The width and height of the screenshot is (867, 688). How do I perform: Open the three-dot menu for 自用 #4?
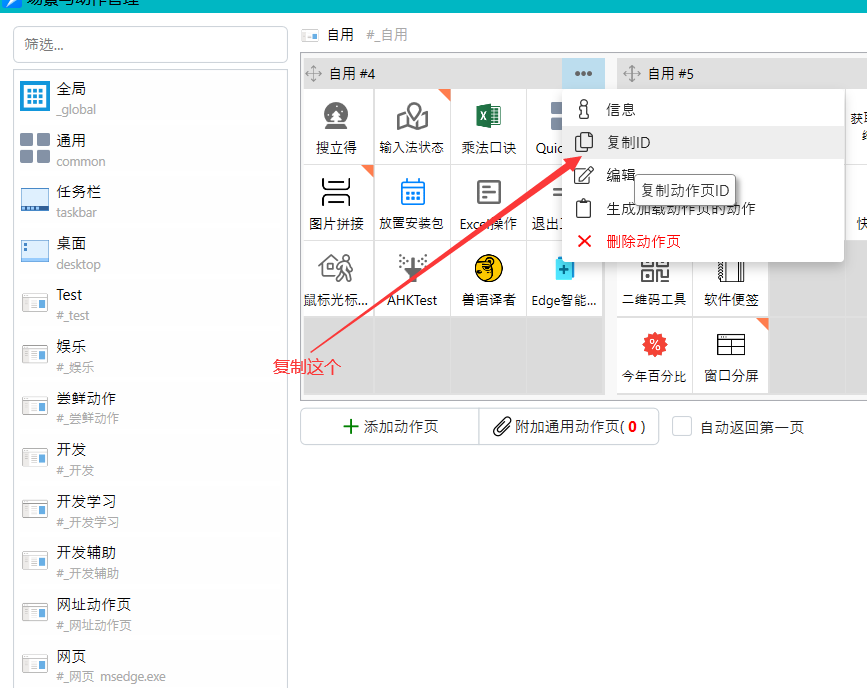pyautogui.click(x=583, y=74)
